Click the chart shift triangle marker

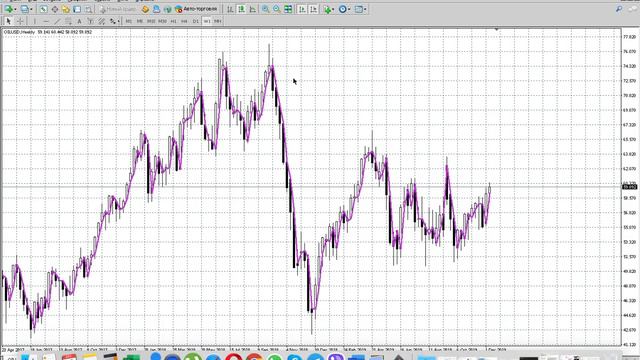tap(496, 29)
